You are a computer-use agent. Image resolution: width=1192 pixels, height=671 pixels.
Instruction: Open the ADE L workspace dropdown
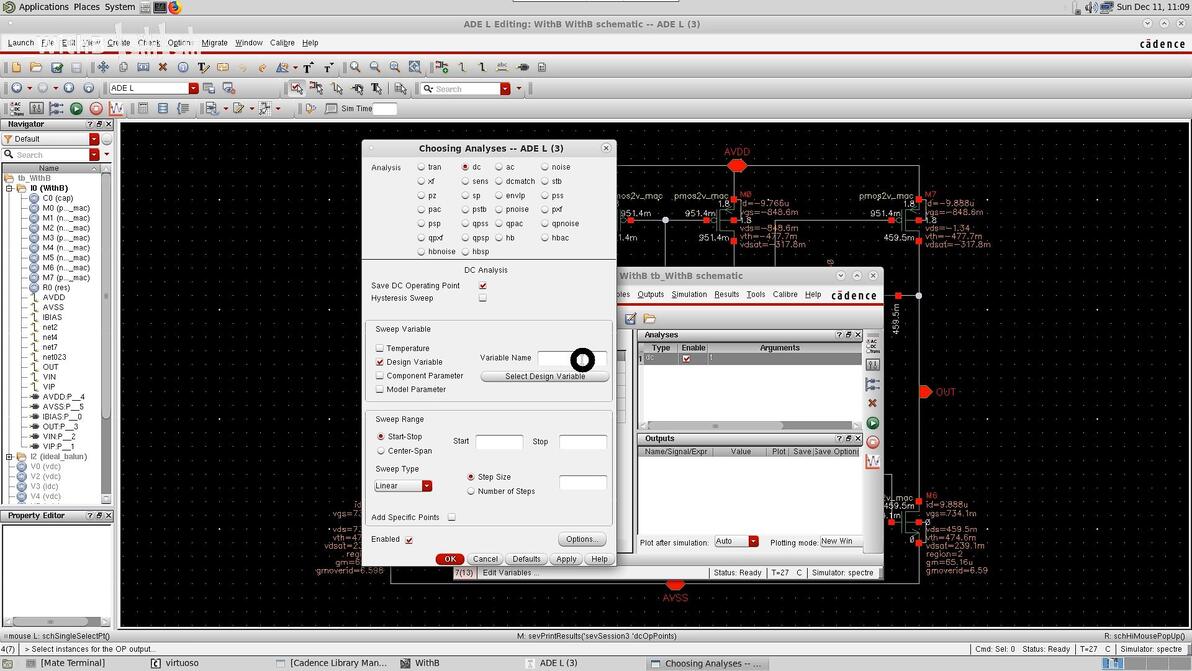point(194,88)
